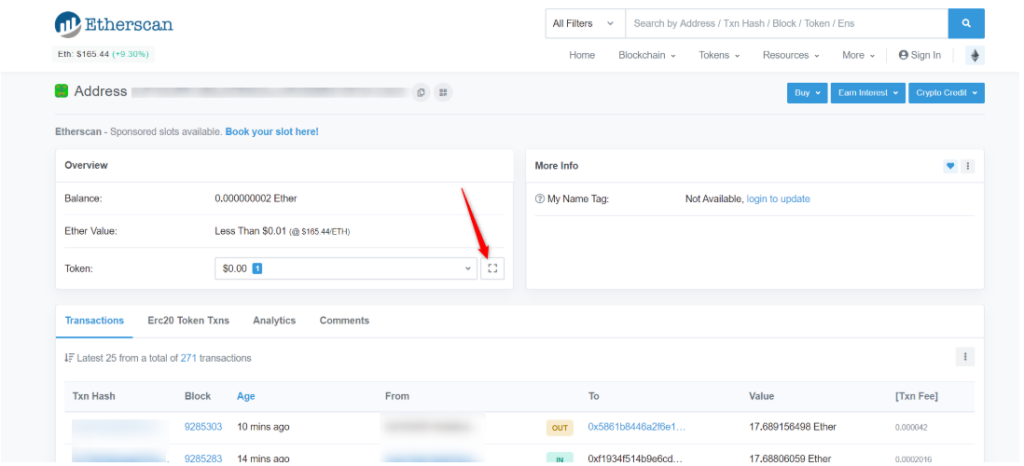
Task: Copy the address with the copy icon
Action: (x=421, y=92)
